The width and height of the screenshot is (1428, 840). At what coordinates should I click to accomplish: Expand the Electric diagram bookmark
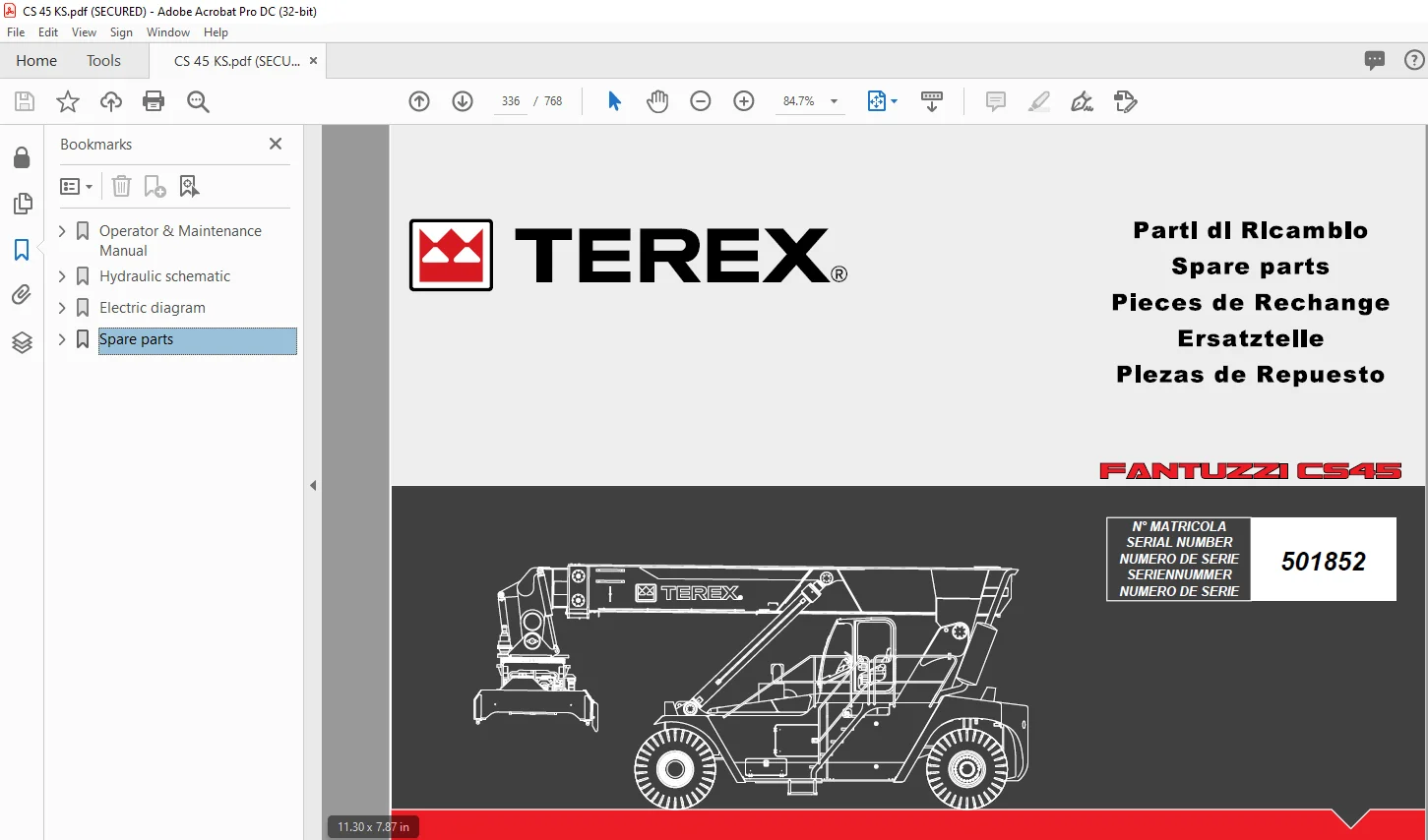62,308
